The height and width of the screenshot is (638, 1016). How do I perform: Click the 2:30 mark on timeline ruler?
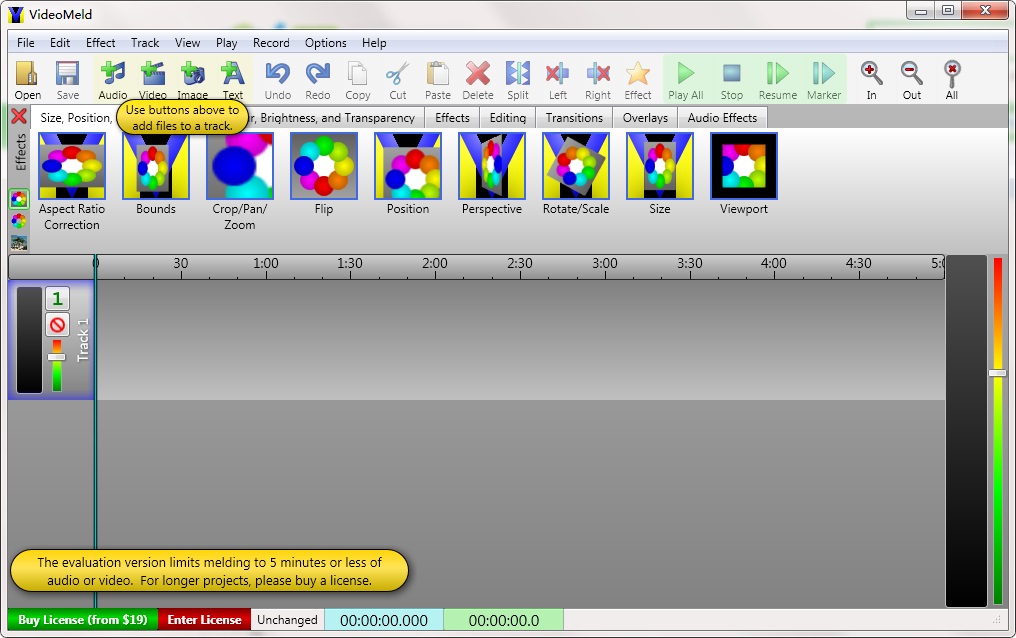coord(520,266)
